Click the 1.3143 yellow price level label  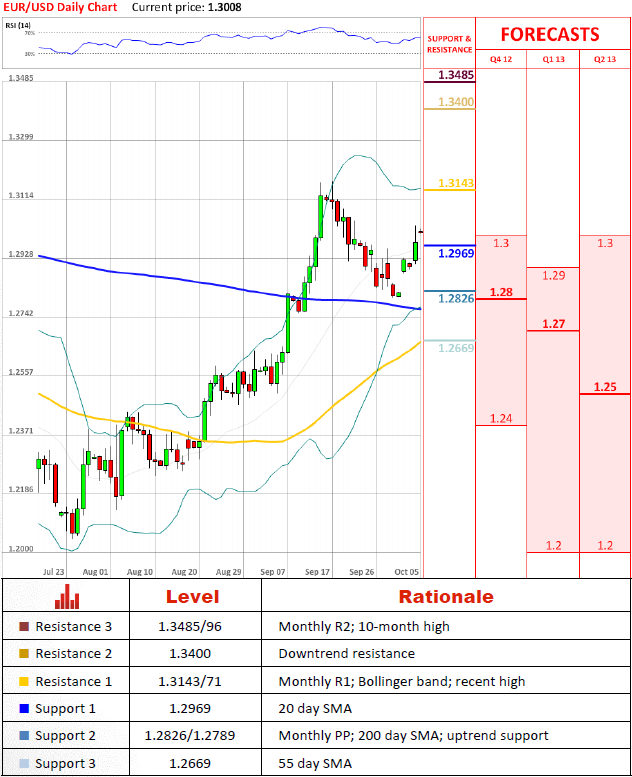click(x=455, y=184)
